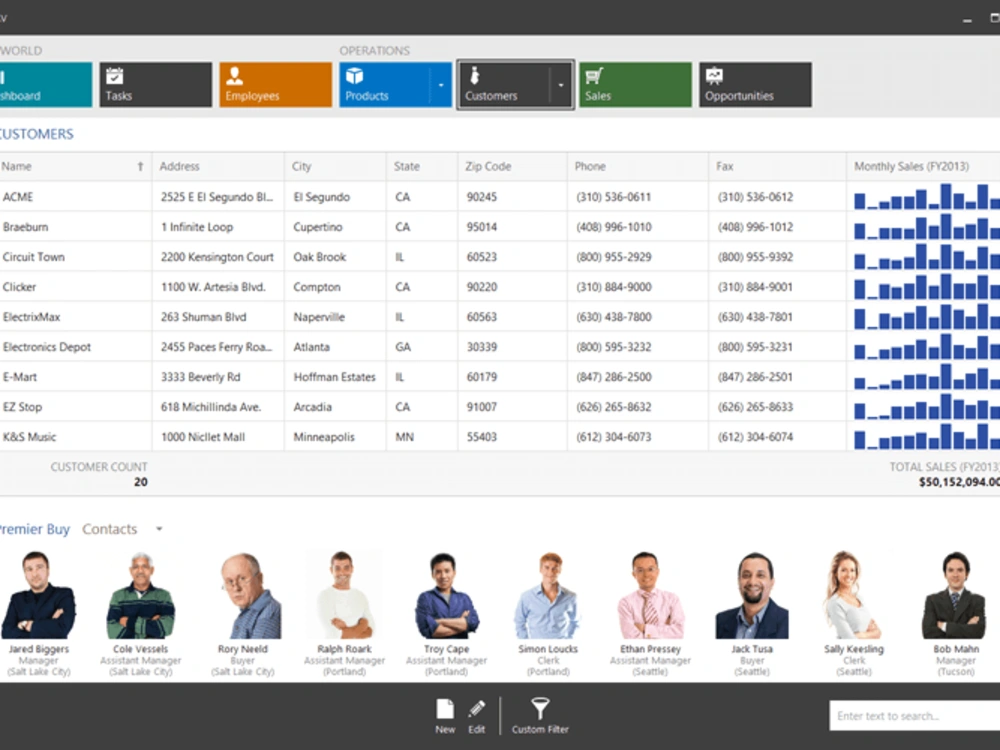The width and height of the screenshot is (1000, 750).
Task: Sort by the Fax column header
Action: pyautogui.click(x=777, y=166)
